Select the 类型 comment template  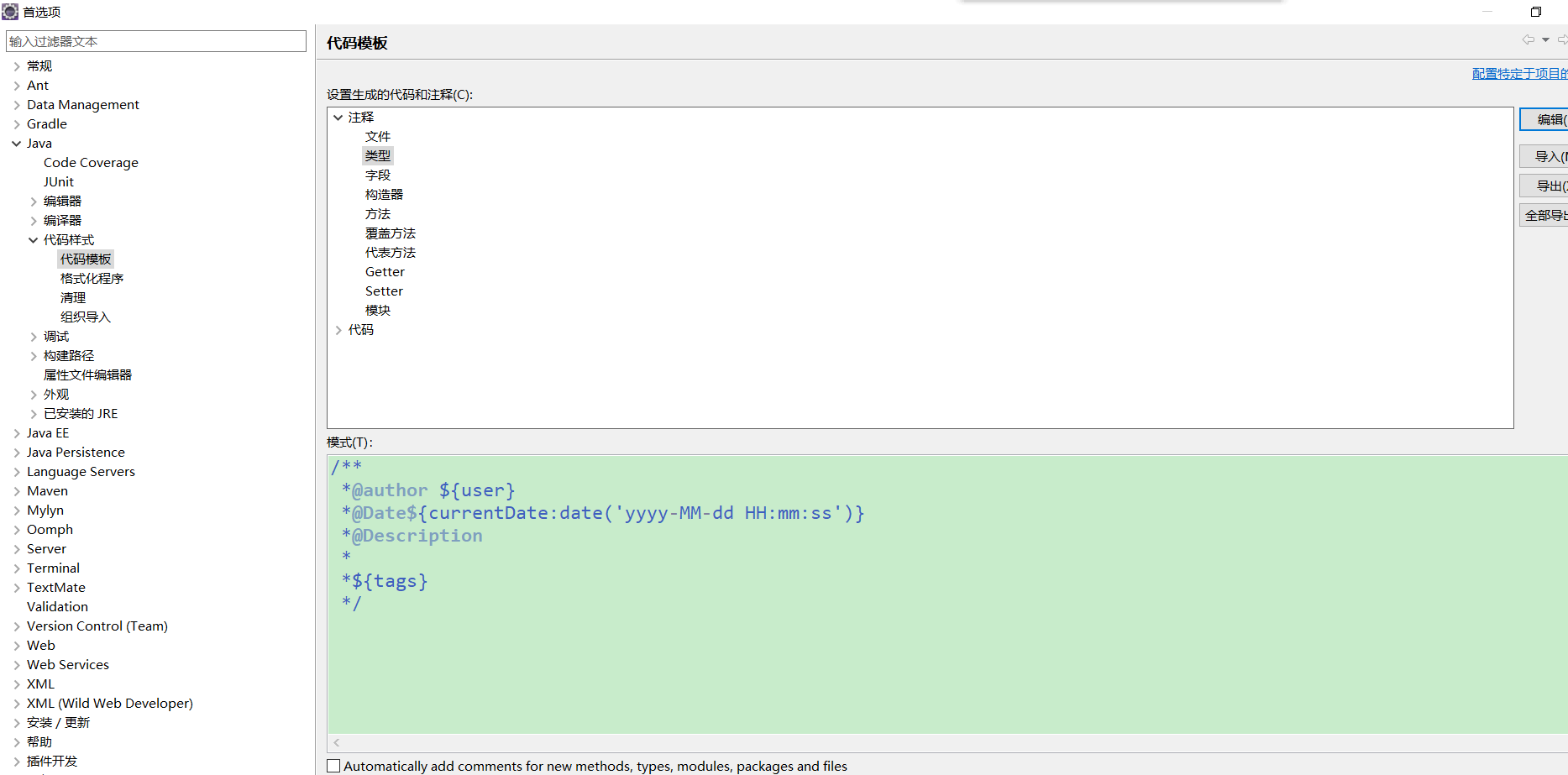coord(378,156)
